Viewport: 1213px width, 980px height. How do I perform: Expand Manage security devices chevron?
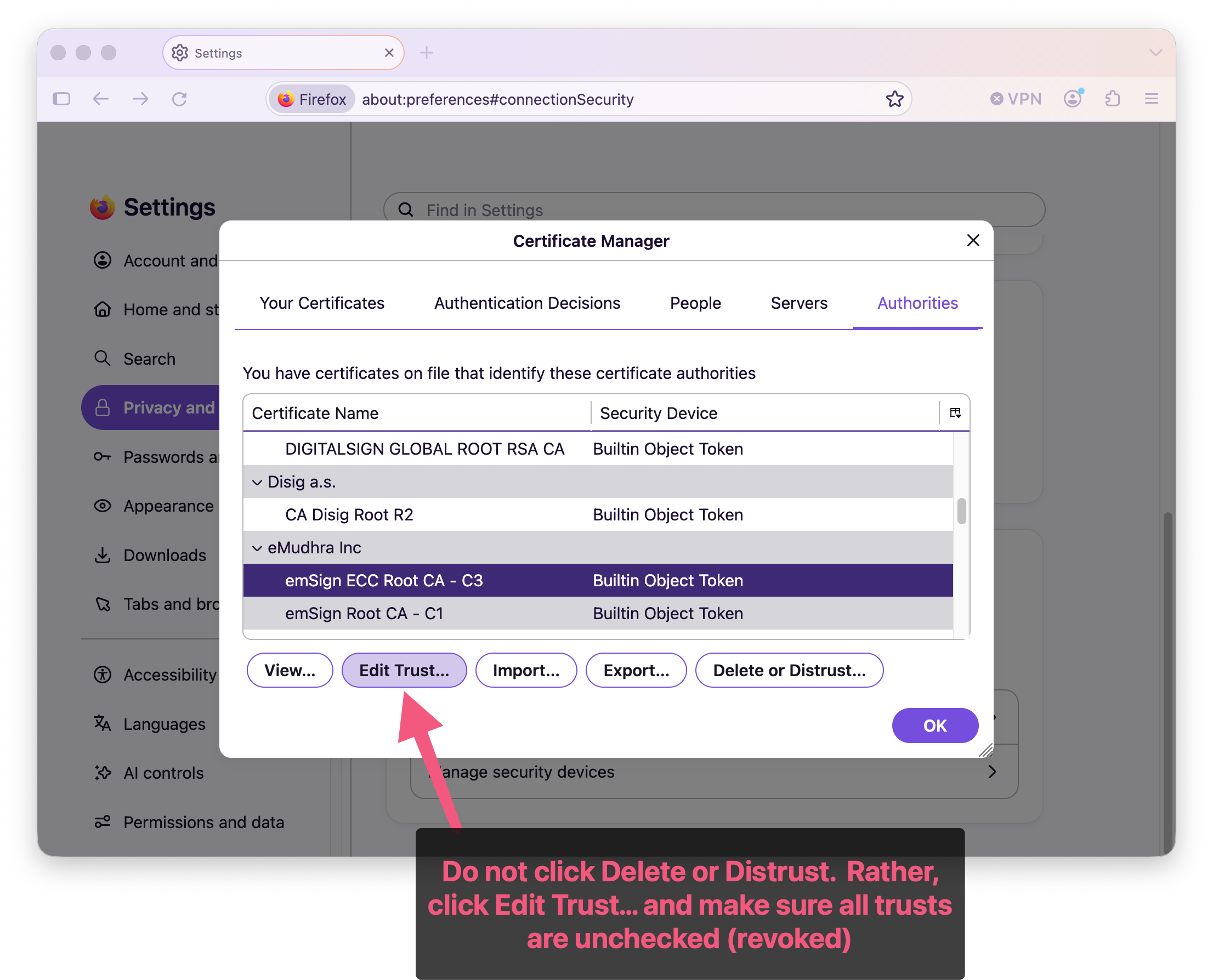992,772
